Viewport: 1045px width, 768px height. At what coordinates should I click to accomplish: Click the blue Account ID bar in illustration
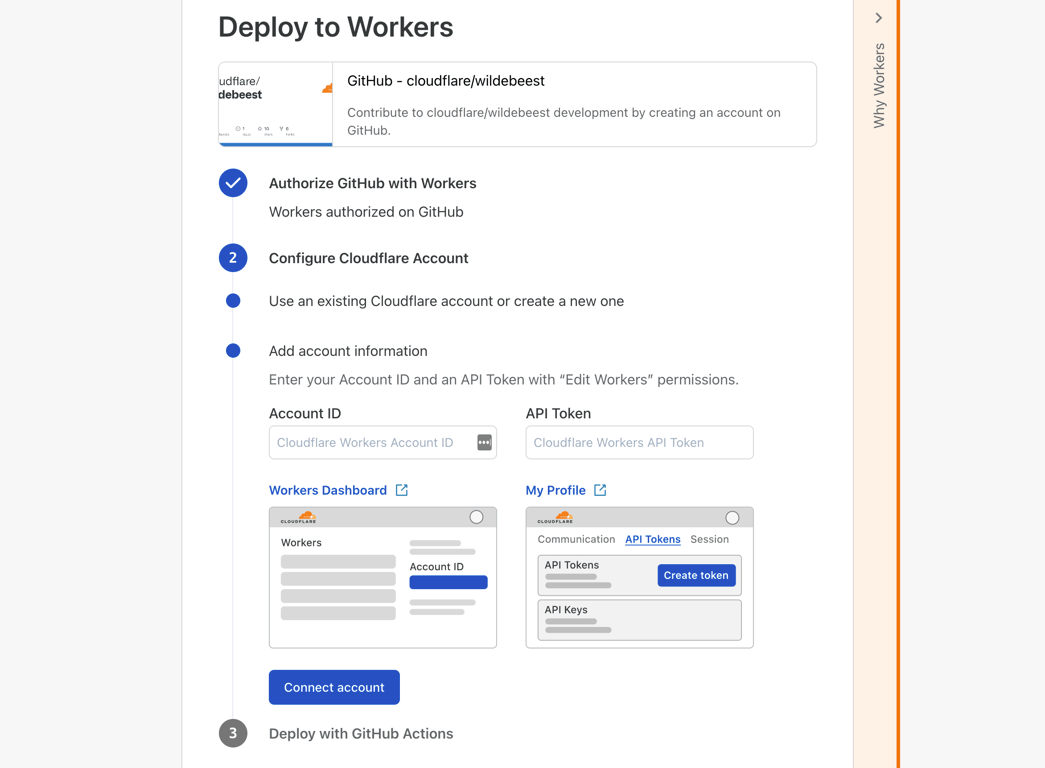pos(448,582)
